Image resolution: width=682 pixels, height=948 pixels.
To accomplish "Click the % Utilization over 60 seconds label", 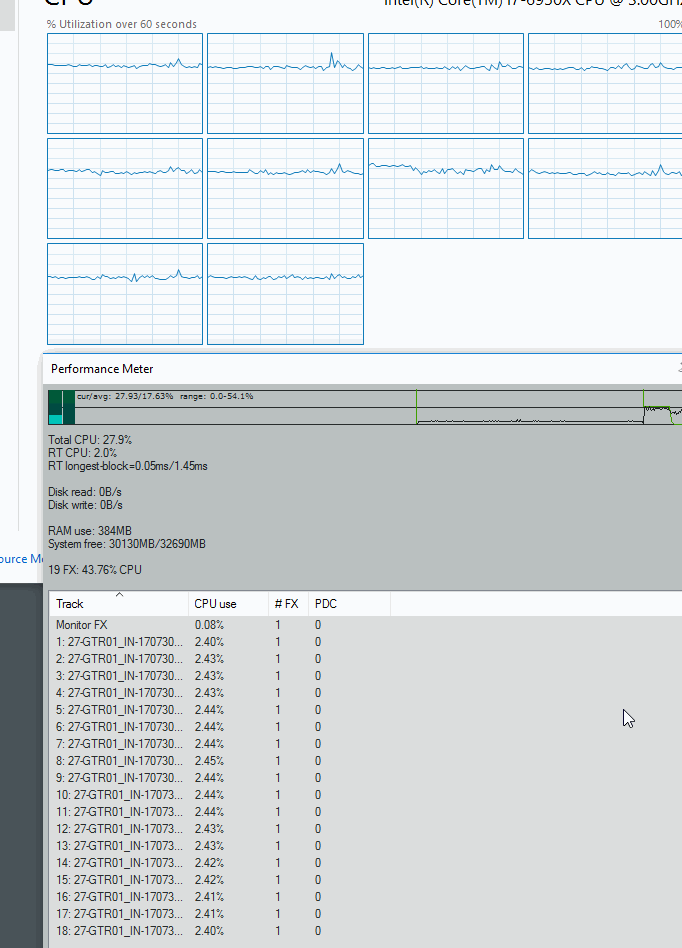I will (x=122, y=24).
